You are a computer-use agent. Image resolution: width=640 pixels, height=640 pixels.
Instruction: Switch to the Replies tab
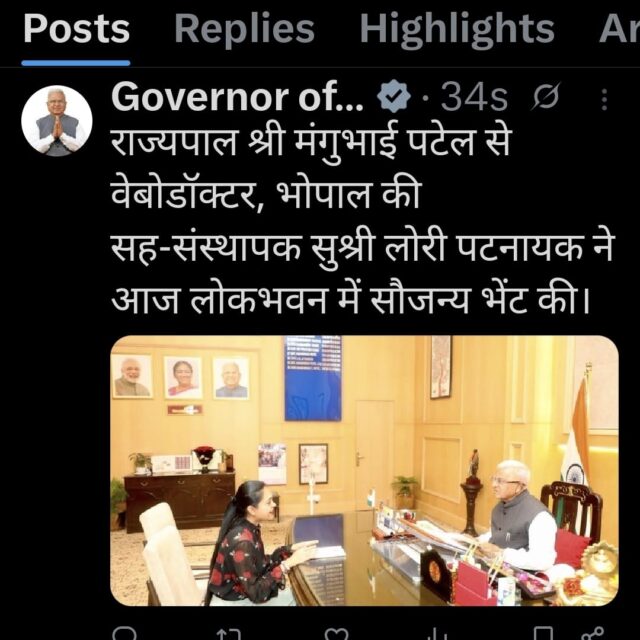[244, 29]
